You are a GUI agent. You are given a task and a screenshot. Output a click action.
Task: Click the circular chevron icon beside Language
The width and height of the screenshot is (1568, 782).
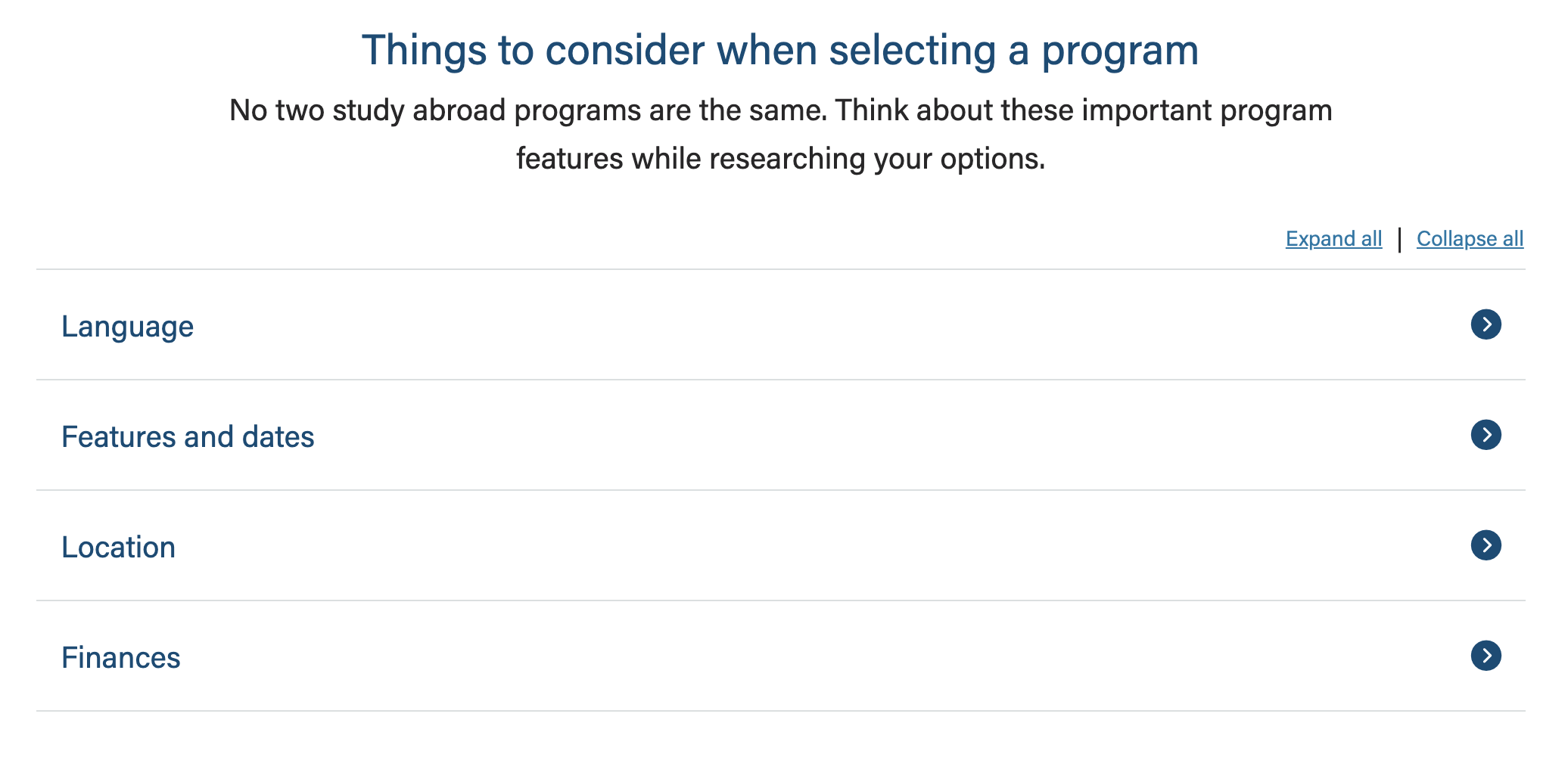tap(1486, 324)
